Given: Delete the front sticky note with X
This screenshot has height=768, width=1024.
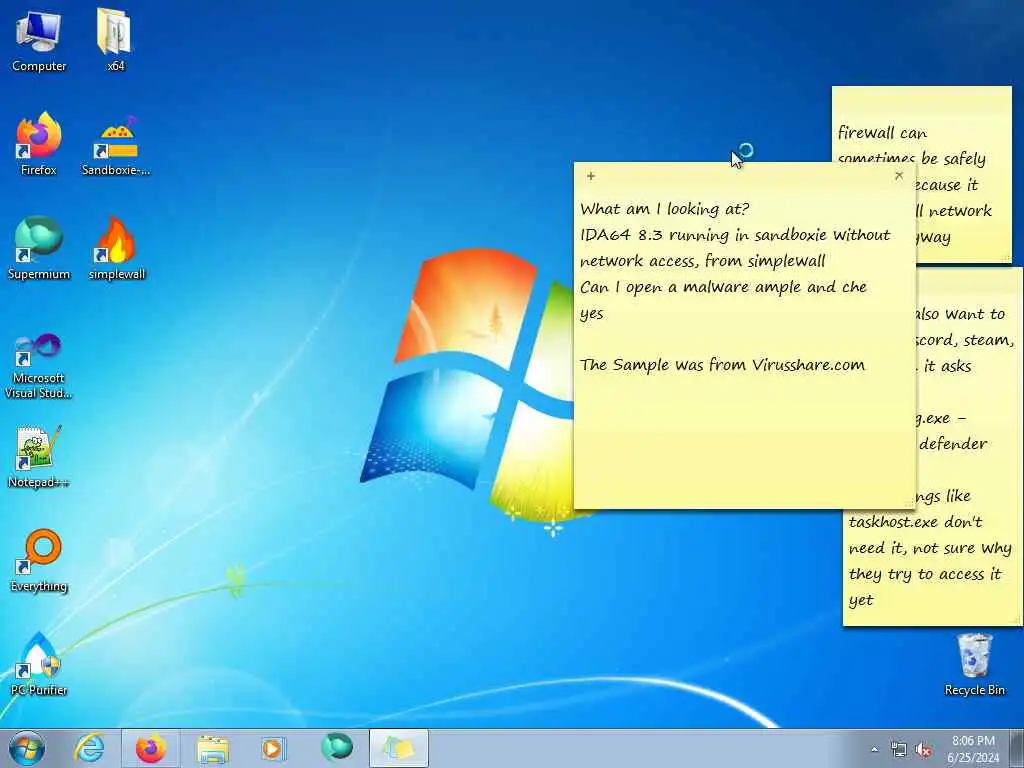Looking at the screenshot, I should [899, 176].
